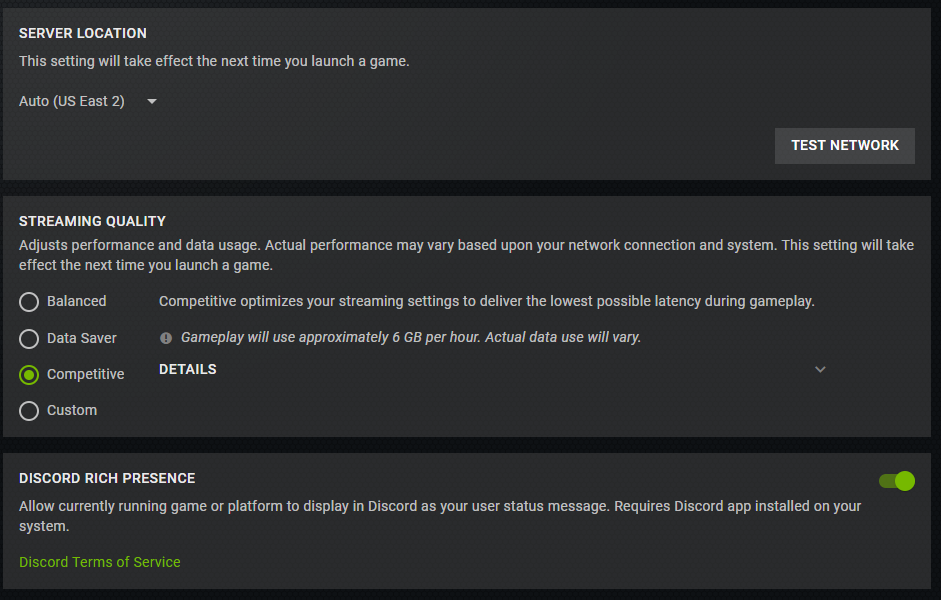Image resolution: width=941 pixels, height=600 pixels.
Task: Click the info icon beside the data usage note
Action: [x=166, y=338]
